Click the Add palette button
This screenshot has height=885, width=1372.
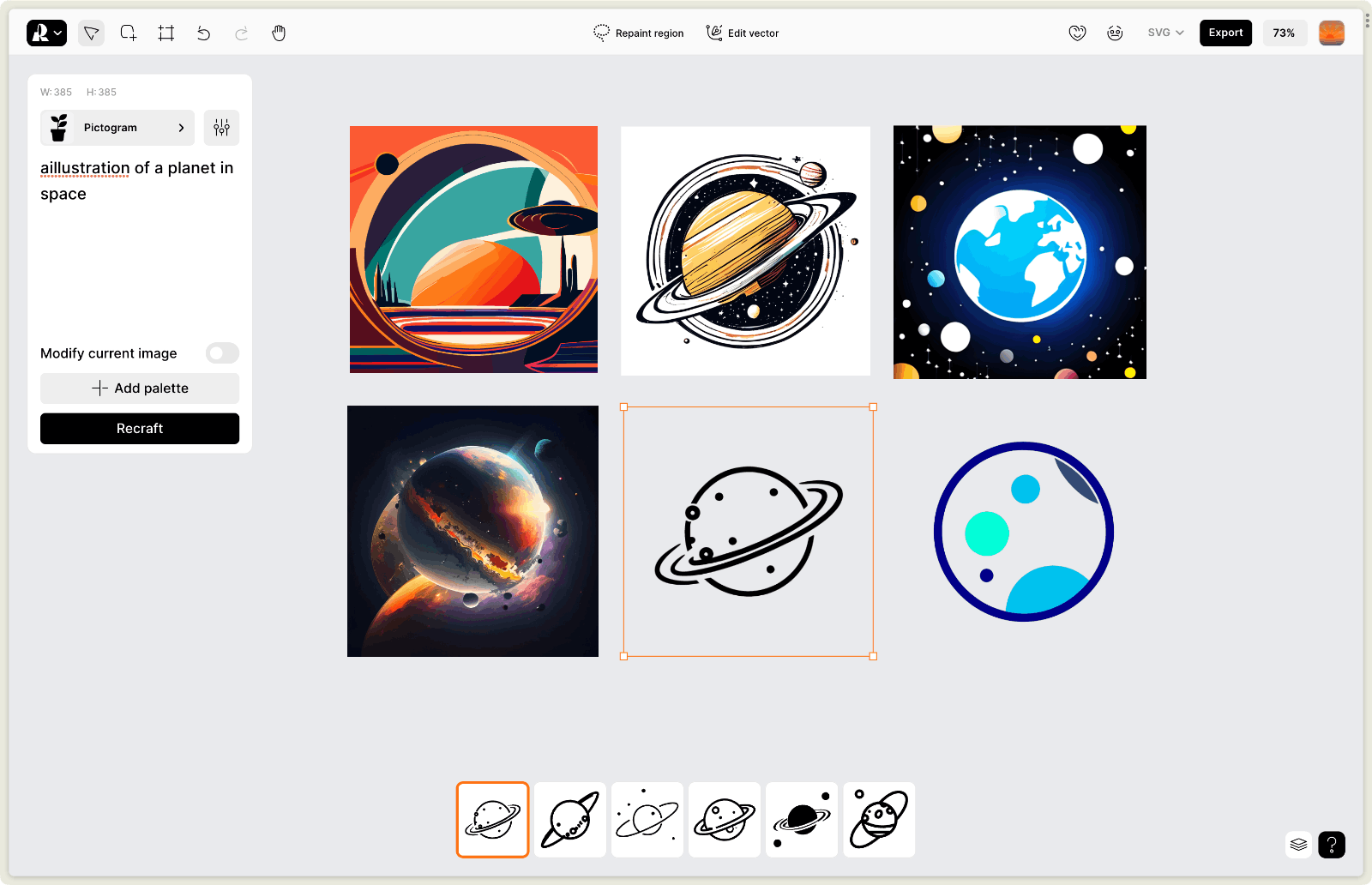point(140,388)
